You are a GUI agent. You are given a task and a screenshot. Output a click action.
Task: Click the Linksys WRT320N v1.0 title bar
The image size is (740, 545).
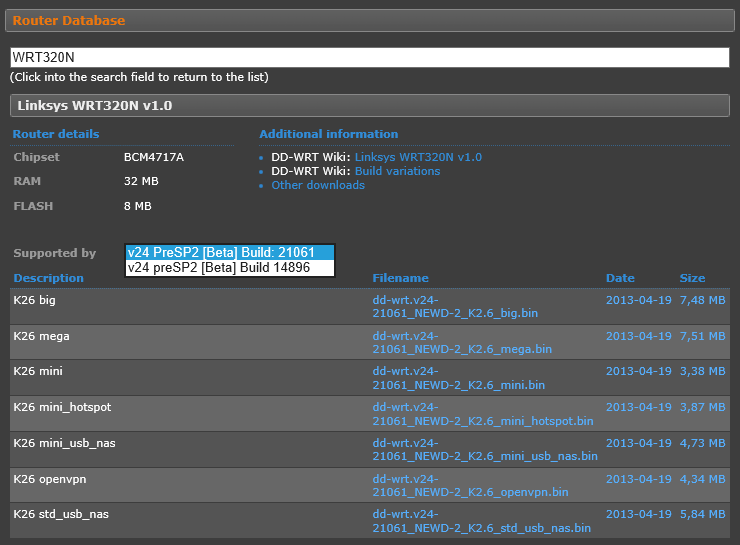coord(370,106)
